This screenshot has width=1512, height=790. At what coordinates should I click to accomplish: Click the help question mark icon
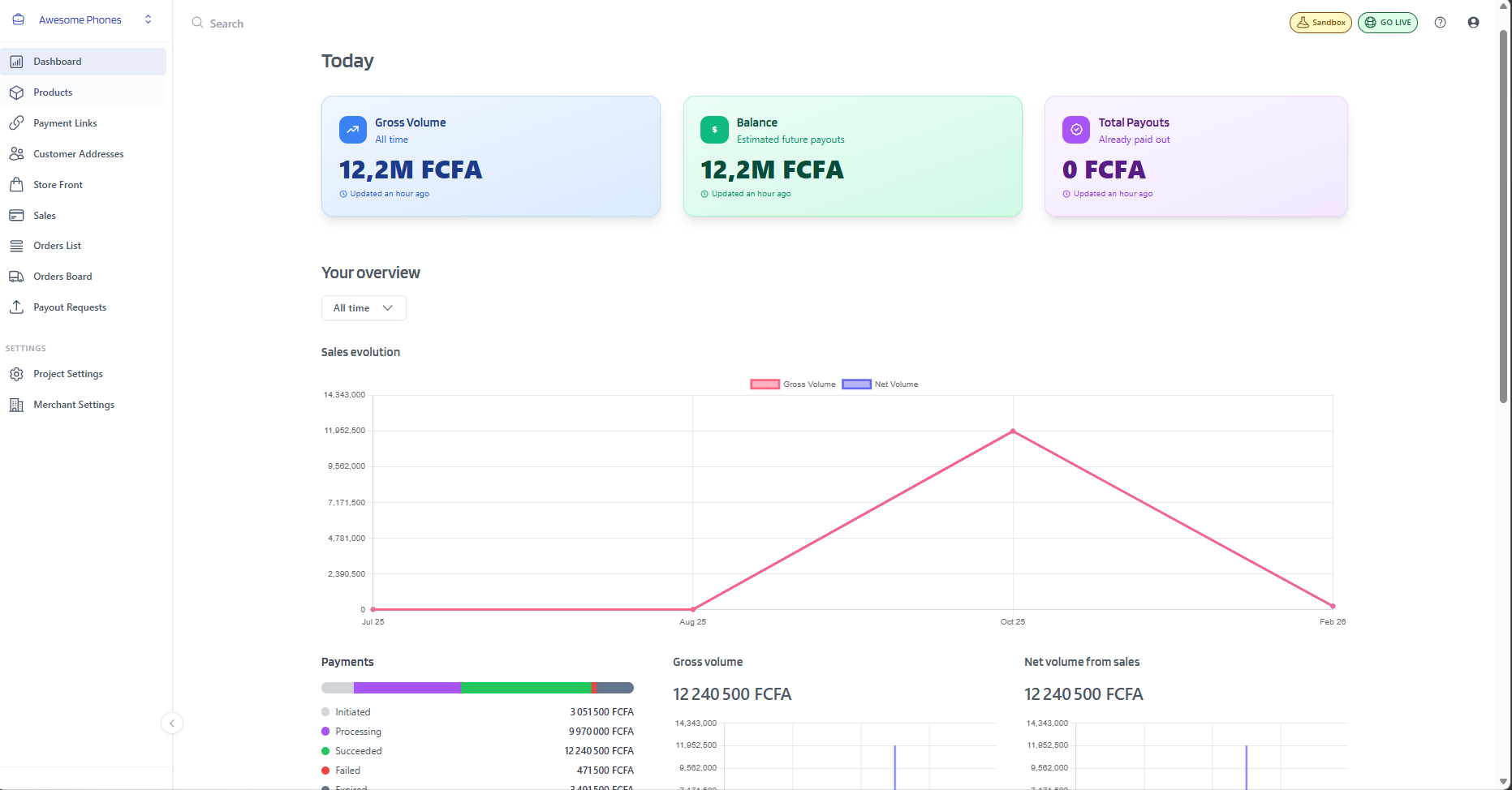point(1441,22)
